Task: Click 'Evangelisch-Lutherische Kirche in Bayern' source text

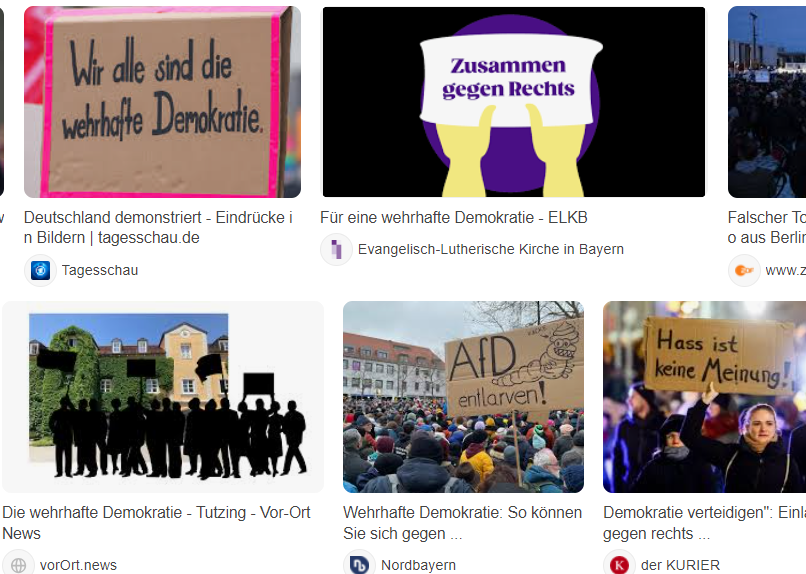Action: click(490, 249)
